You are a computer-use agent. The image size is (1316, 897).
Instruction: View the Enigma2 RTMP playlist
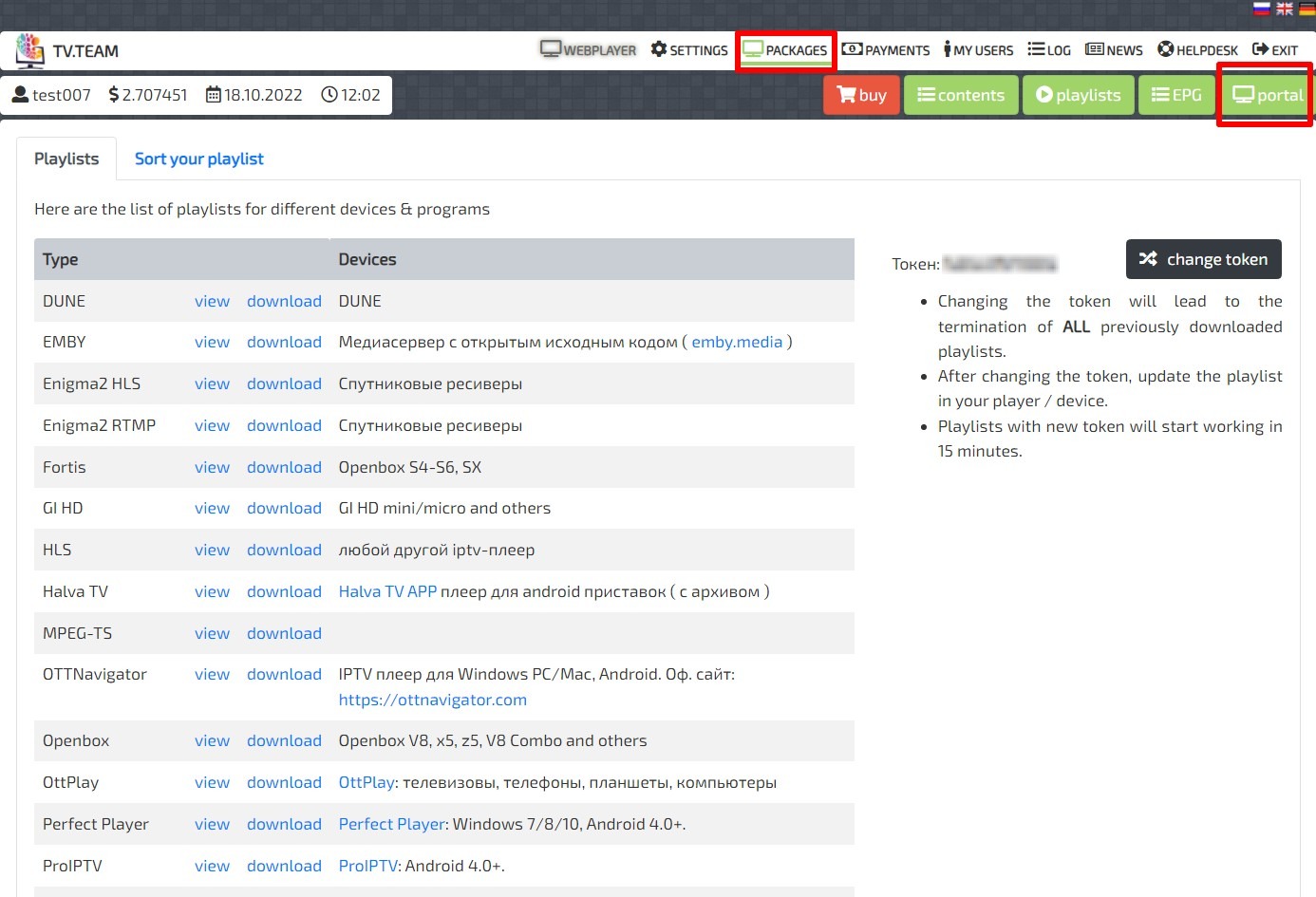pos(212,425)
